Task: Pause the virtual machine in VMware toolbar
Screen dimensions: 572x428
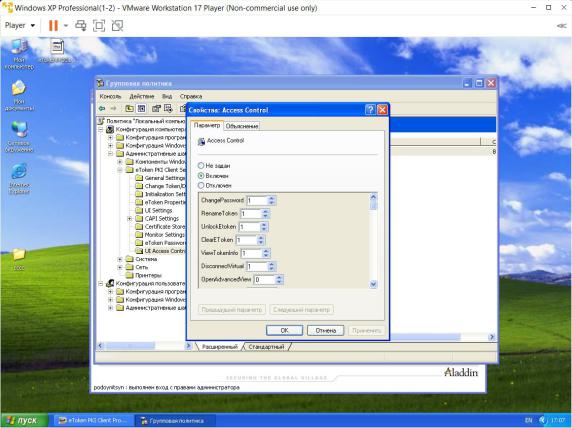Action: (x=53, y=26)
